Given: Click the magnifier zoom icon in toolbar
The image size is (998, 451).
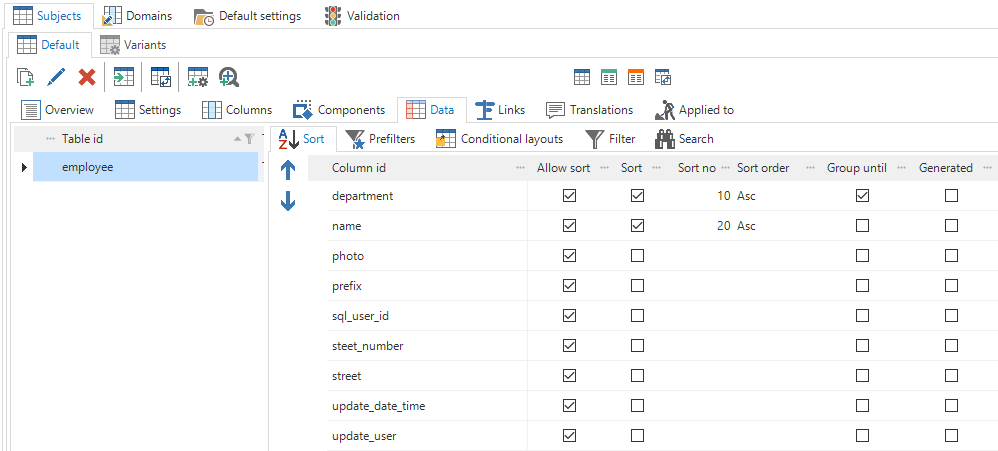Looking at the screenshot, I should 228,77.
